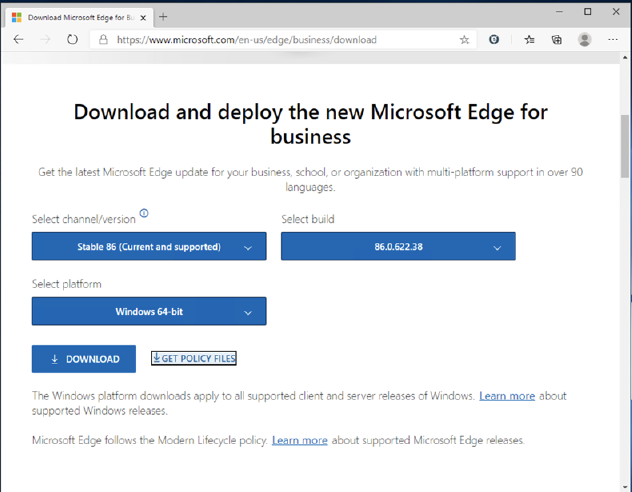Open Settings and more menu
The image size is (632, 492).
point(613,39)
